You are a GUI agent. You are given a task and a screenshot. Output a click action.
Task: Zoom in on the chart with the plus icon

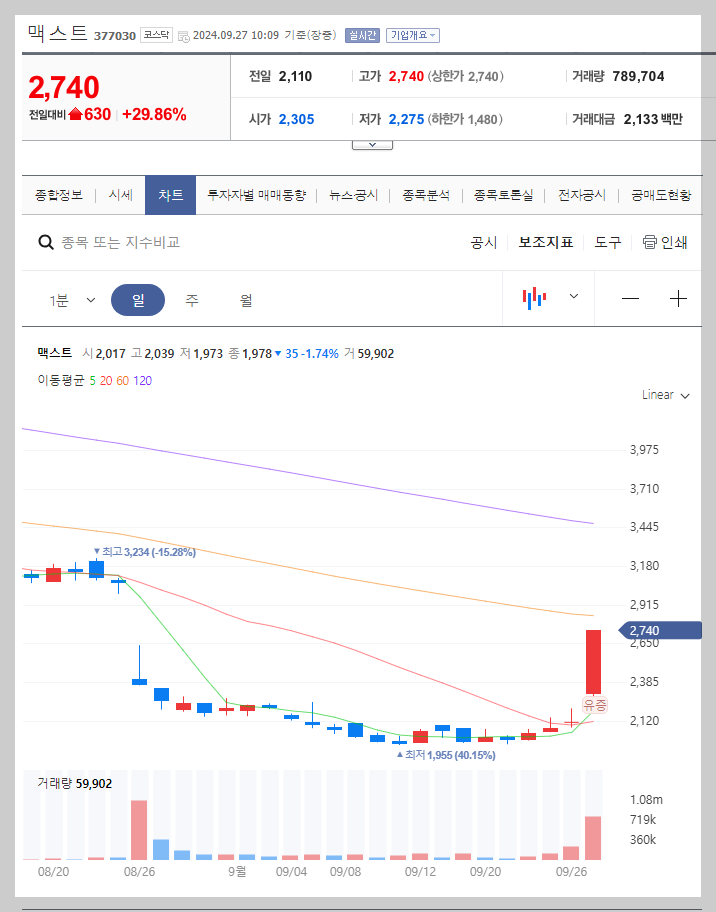[x=679, y=297]
